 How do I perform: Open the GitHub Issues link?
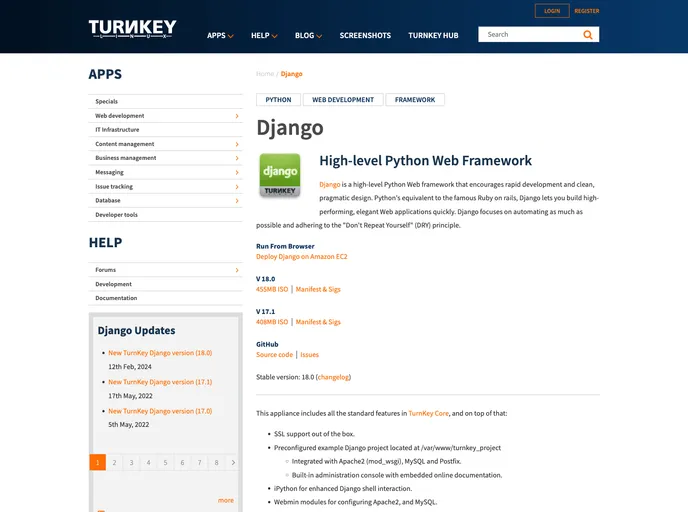[309, 354]
